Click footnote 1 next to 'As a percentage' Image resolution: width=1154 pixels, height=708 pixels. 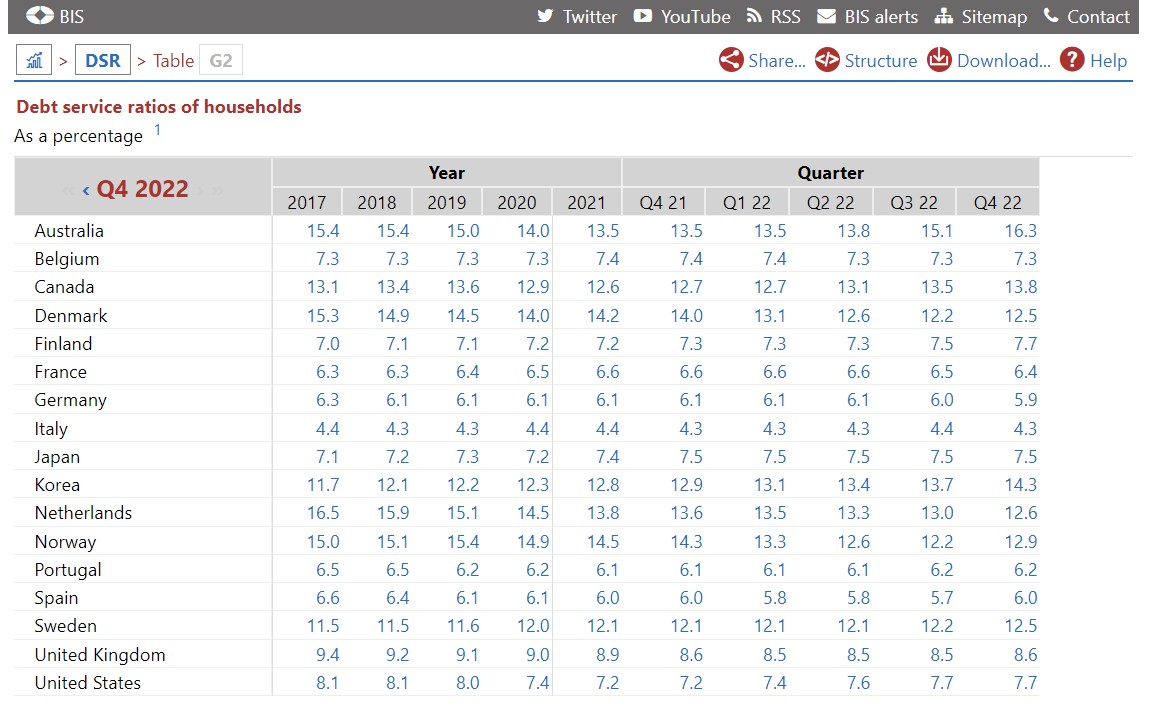157,130
